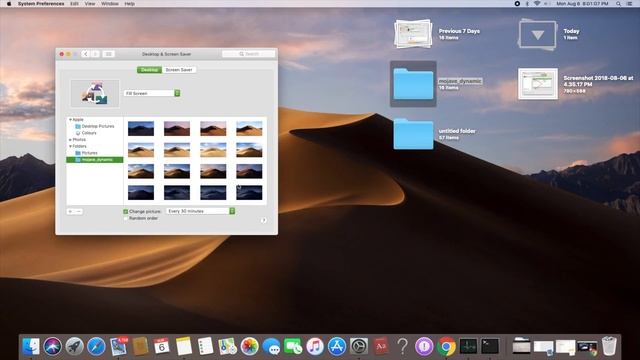This screenshot has width=640, height=360.
Task: Open Launchpad rocket icon in Dock
Action: (74, 346)
